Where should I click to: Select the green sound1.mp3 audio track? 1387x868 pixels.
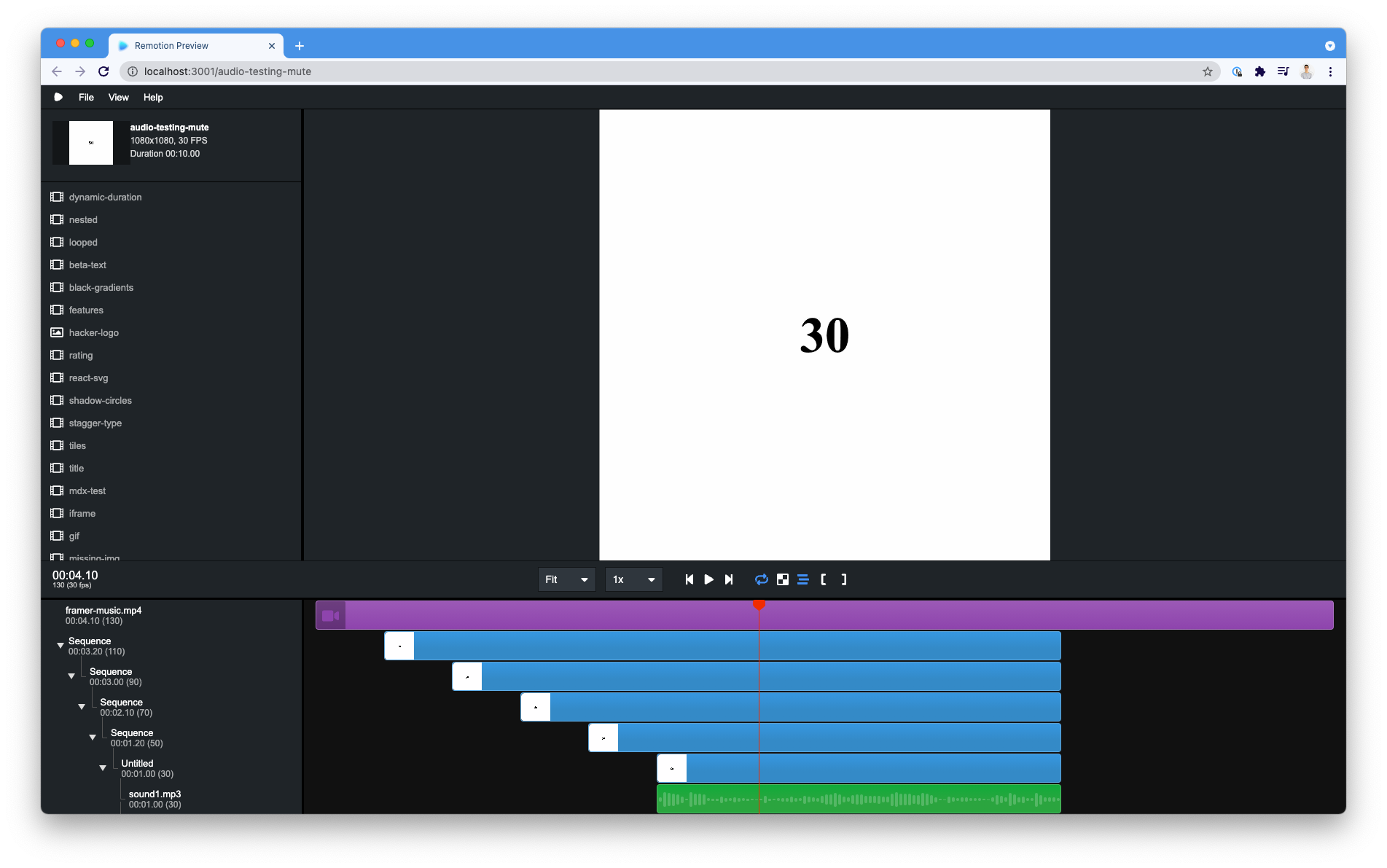pos(859,798)
